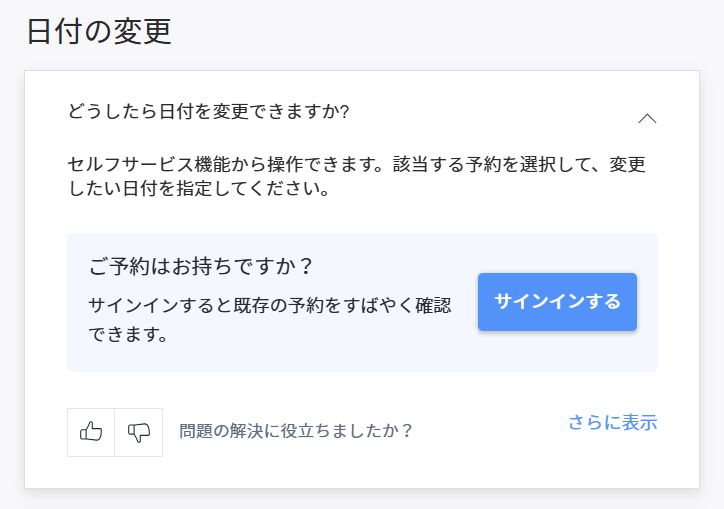Click the 問題の解決に役立ちましたか？ feedback prompt
Image resolution: width=724 pixels, height=509 pixels.
(296, 431)
